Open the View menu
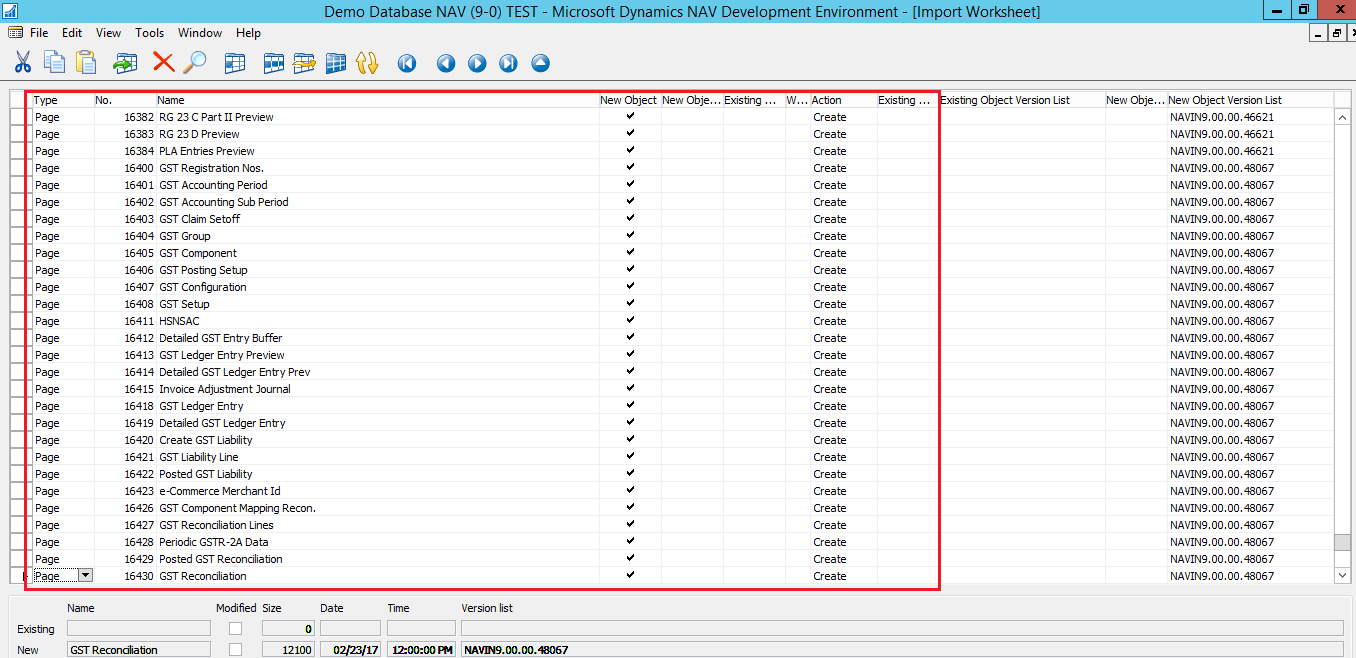 [x=108, y=33]
